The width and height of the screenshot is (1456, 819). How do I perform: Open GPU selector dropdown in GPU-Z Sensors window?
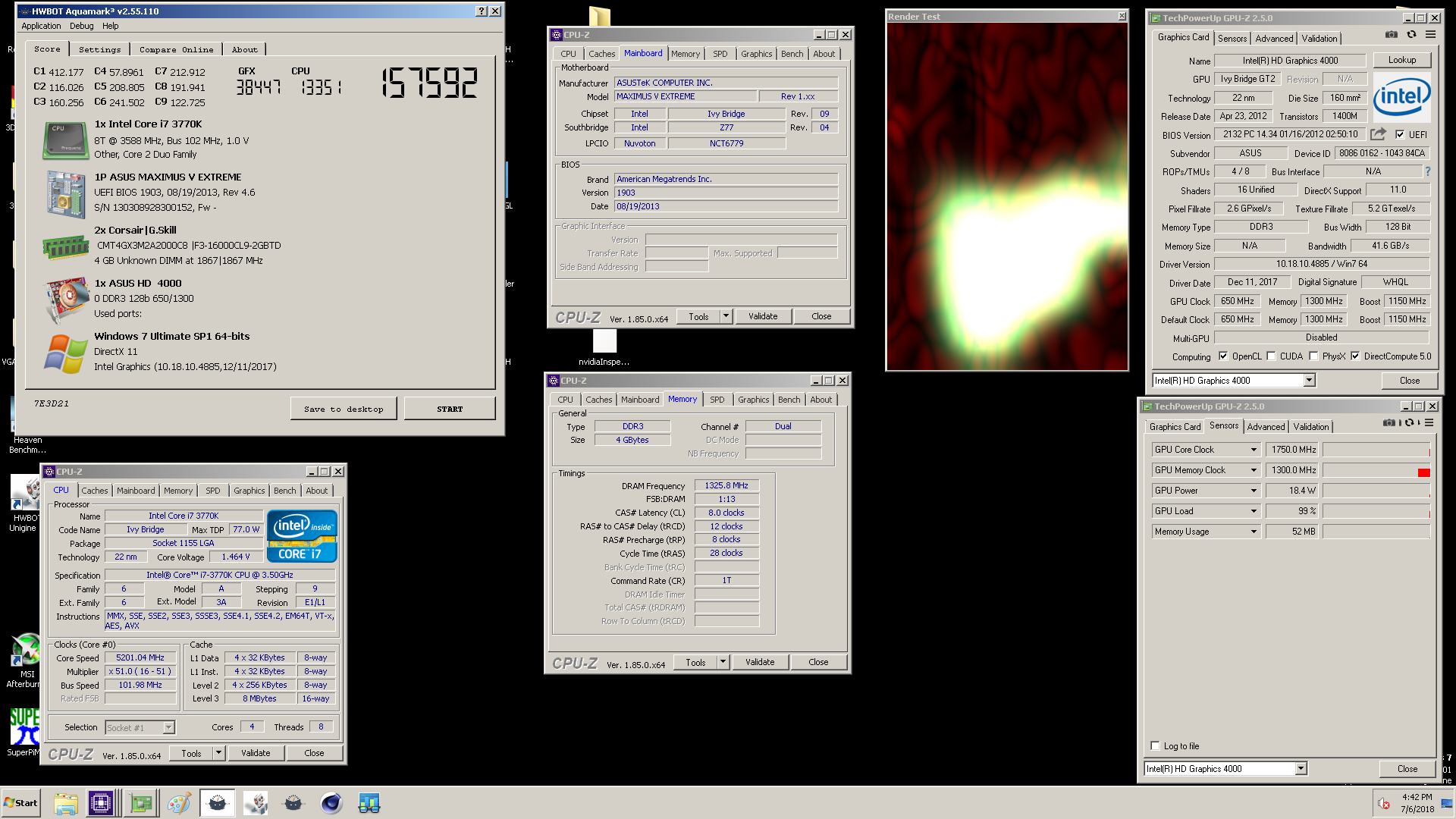pyautogui.click(x=1301, y=769)
